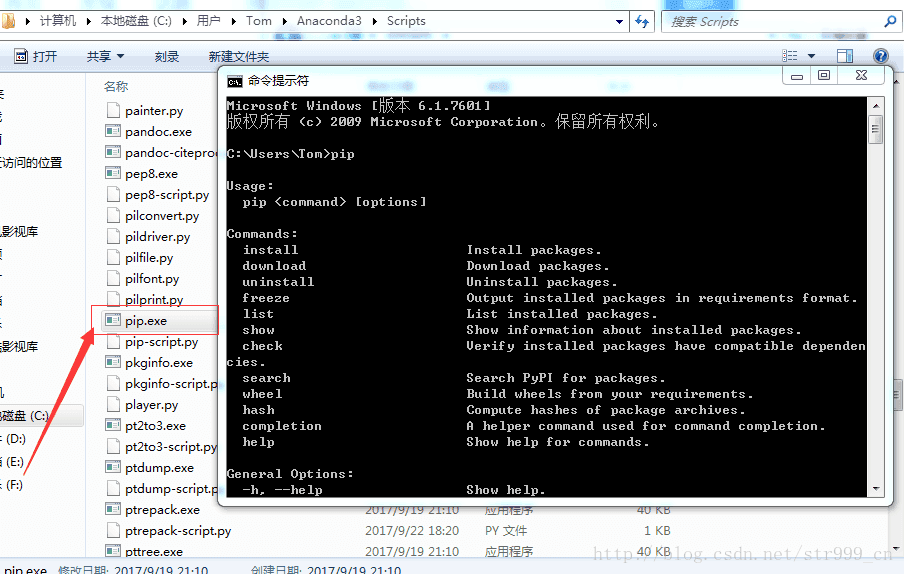Screen dimensions: 904x574
Task: Open the change view options dropdown arrow
Action: (812, 57)
